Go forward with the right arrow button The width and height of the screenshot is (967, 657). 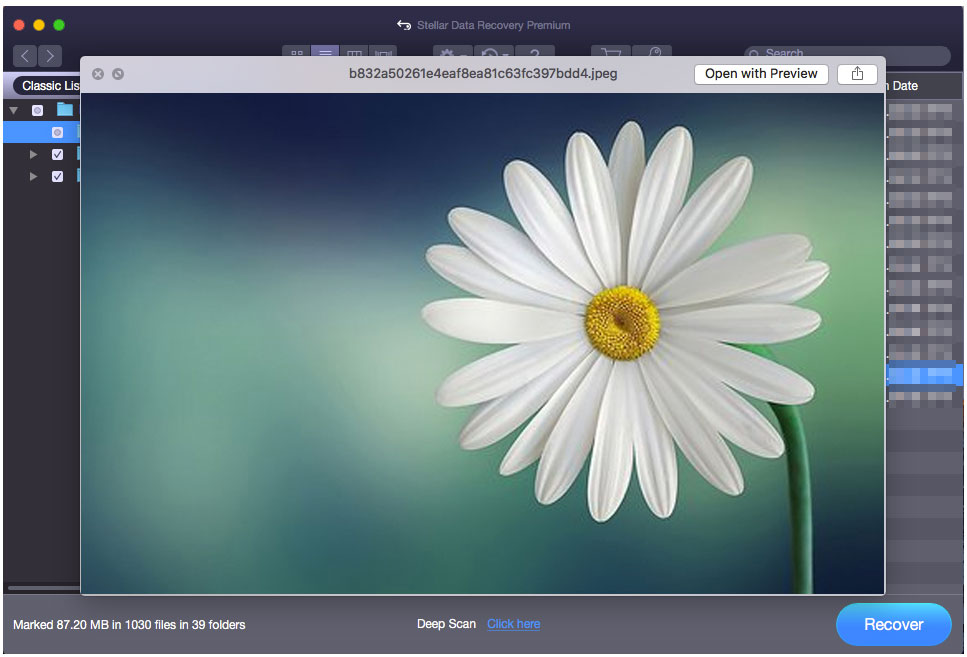(50, 56)
